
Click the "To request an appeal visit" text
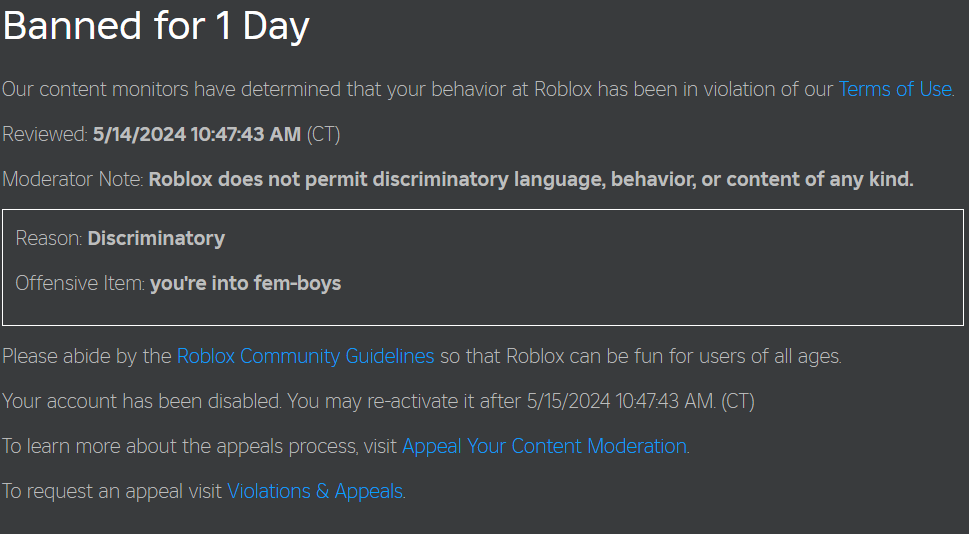tap(113, 491)
